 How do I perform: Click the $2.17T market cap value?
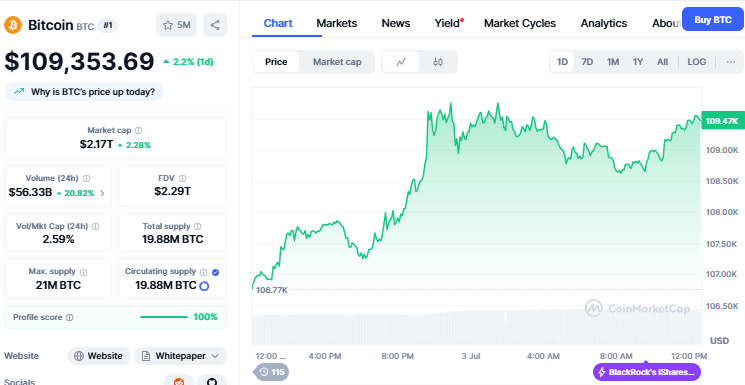(x=96, y=144)
